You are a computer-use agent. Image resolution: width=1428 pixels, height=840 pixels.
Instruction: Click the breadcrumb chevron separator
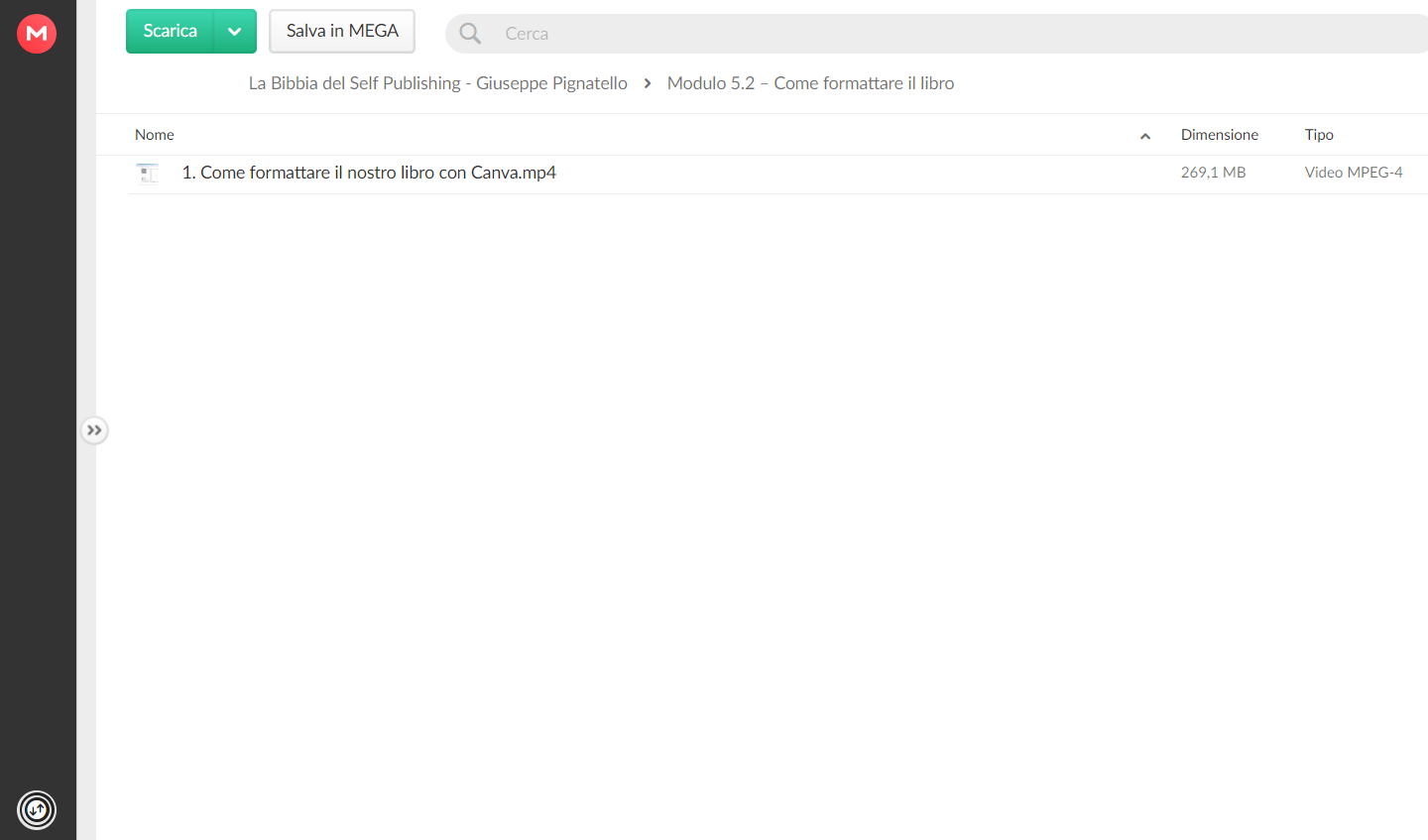(648, 83)
